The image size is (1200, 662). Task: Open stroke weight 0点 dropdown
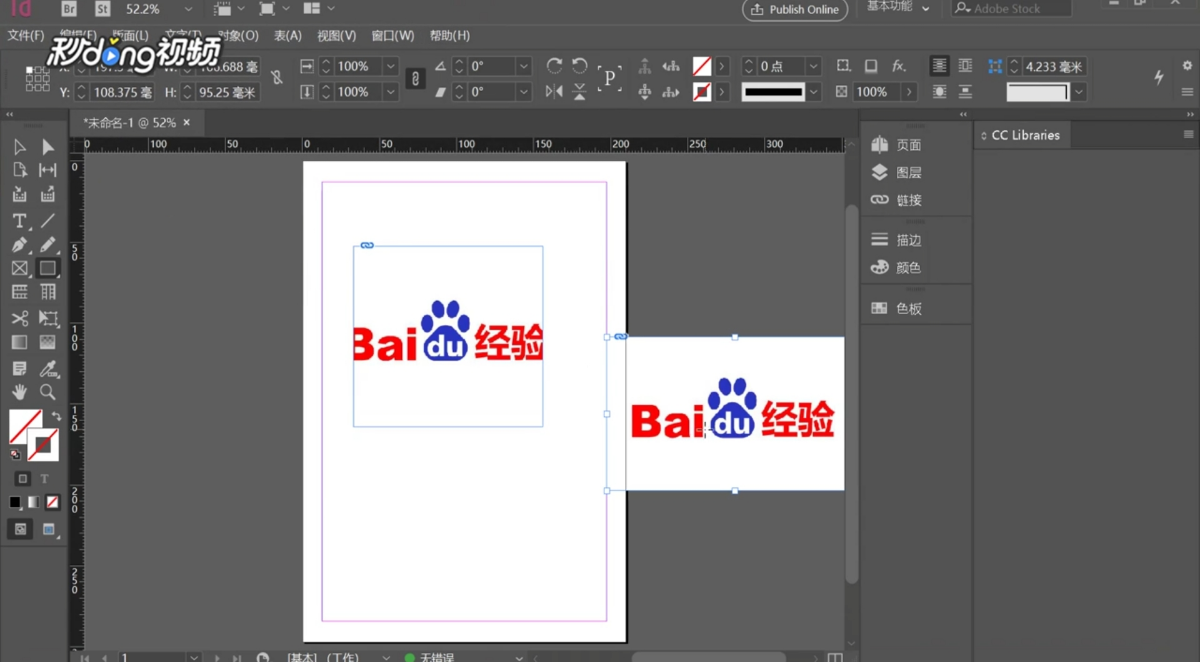(813, 66)
